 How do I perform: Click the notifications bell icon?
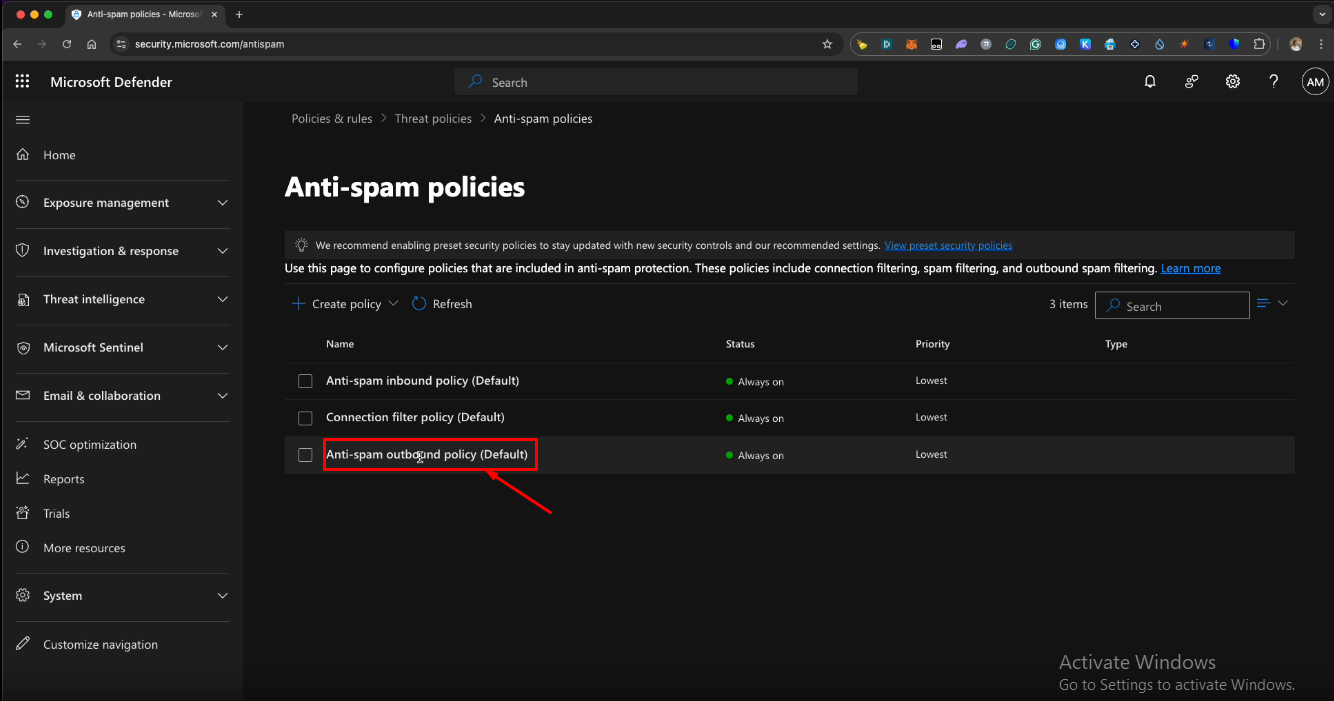[1150, 82]
